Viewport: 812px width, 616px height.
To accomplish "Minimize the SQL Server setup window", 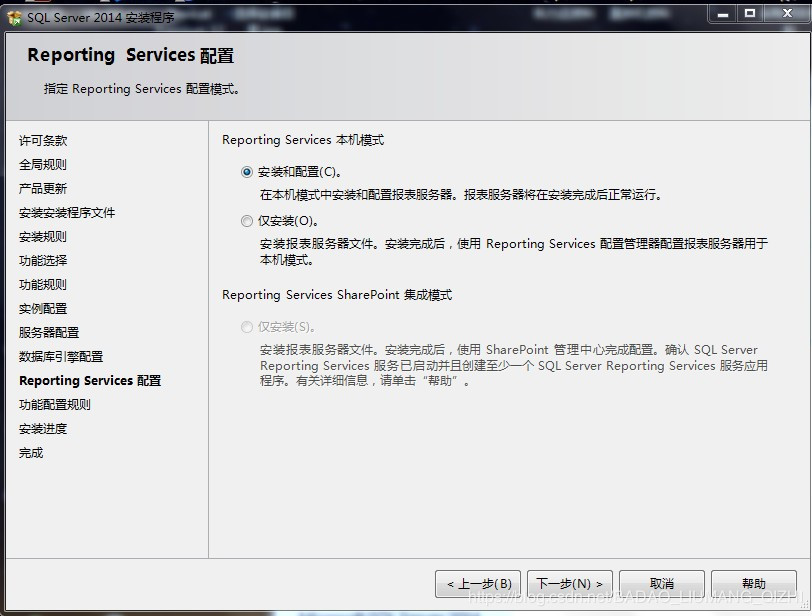I will (723, 13).
